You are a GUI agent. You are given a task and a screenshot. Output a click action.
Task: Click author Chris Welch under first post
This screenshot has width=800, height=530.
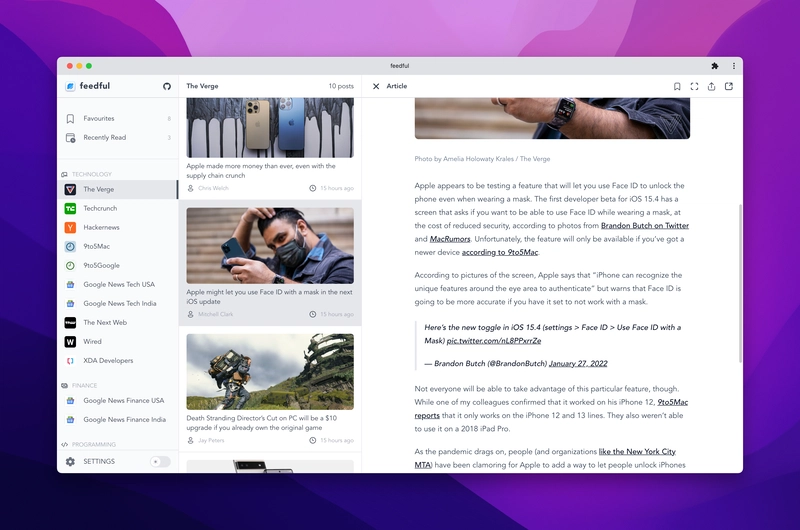pyautogui.click(x=213, y=188)
